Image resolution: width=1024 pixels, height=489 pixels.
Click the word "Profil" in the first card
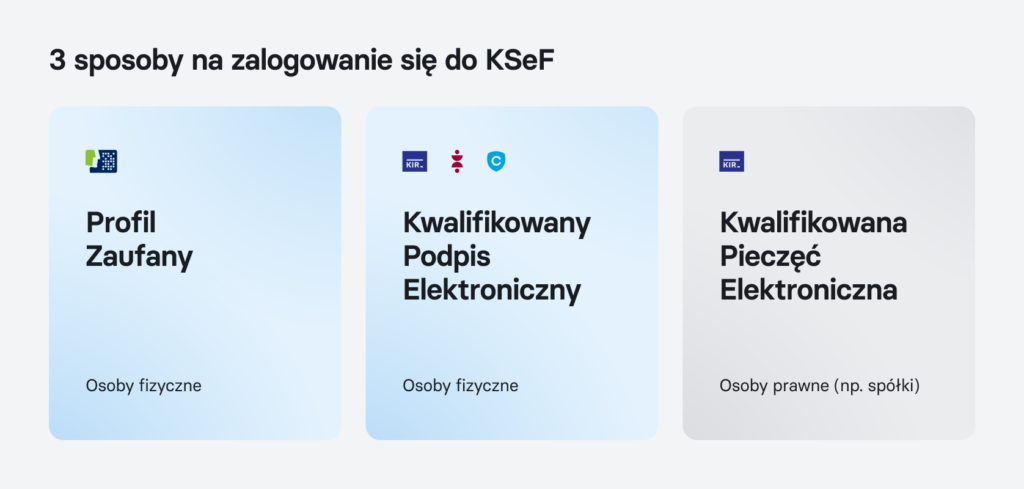click(121, 222)
